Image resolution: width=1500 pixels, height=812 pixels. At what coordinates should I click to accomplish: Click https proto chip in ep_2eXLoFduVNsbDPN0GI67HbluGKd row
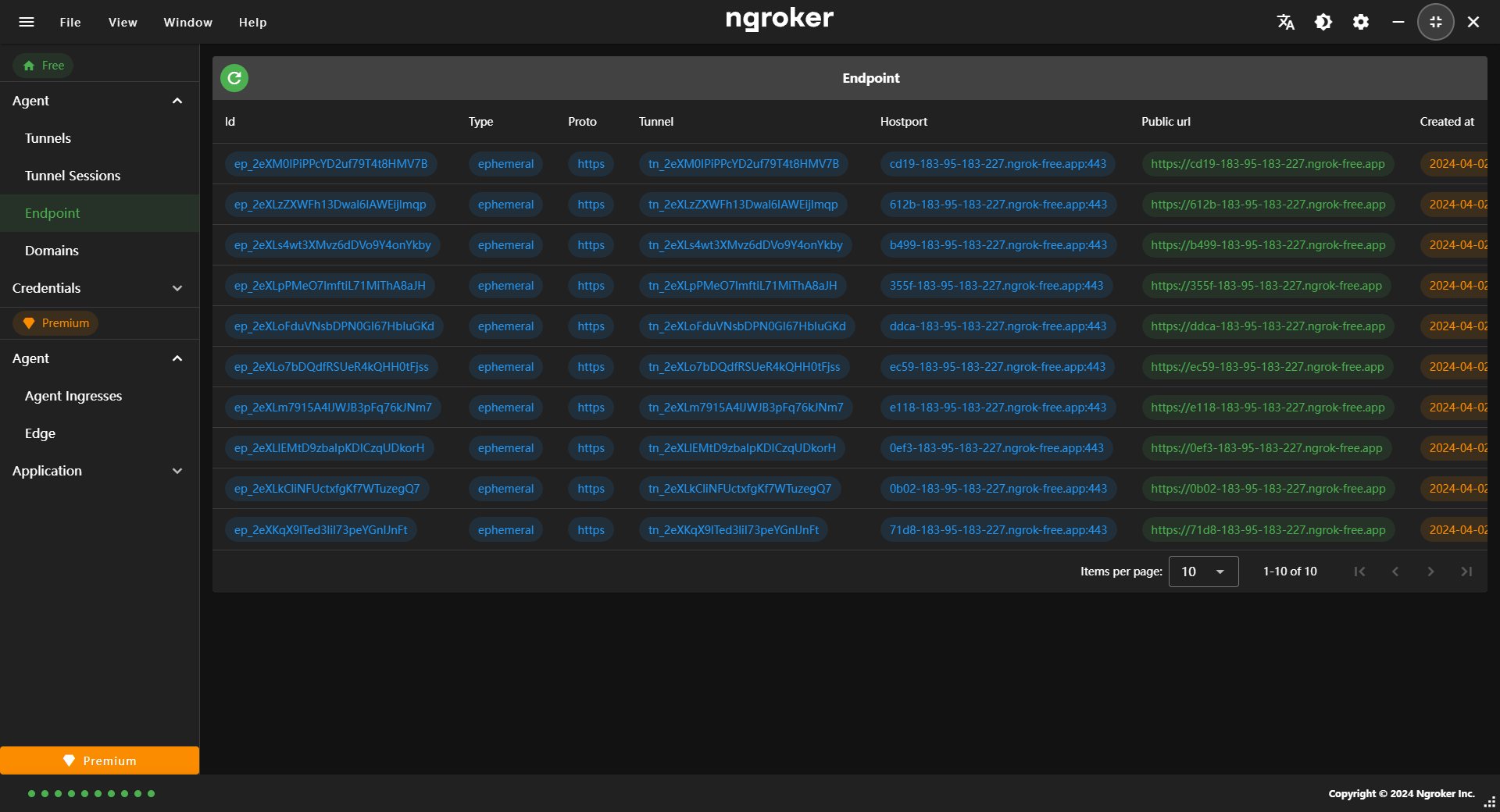tap(591, 326)
